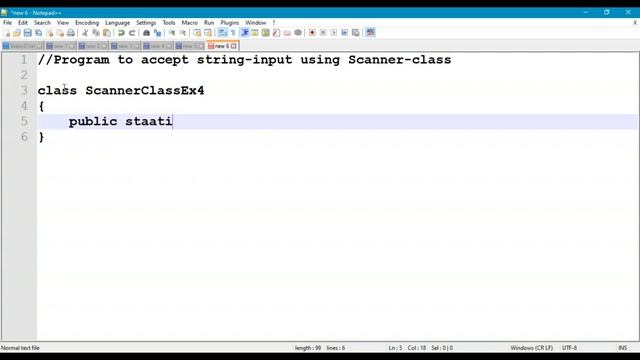Click the document close X beside menu bar
Screen dimensions: 640x360
click(635, 23)
